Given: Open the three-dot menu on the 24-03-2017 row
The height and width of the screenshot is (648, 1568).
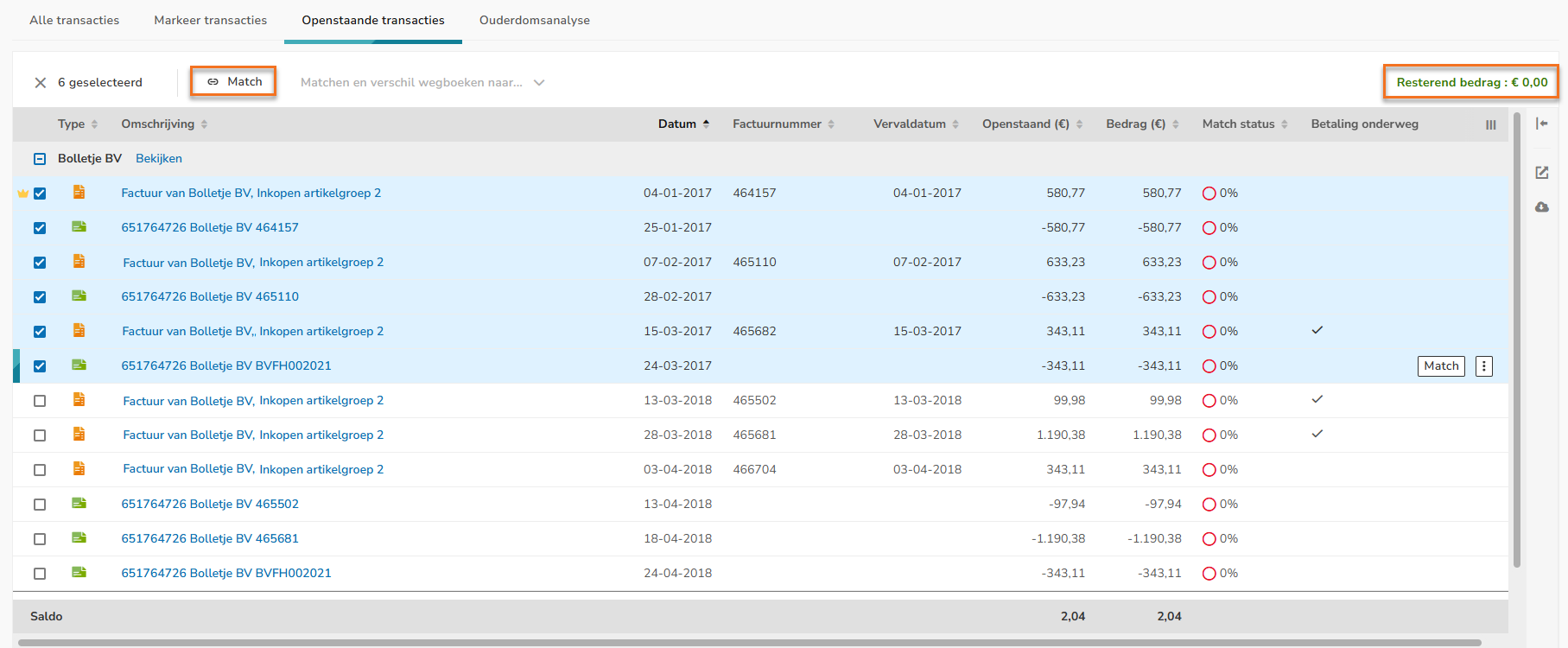Looking at the screenshot, I should tap(1484, 366).
